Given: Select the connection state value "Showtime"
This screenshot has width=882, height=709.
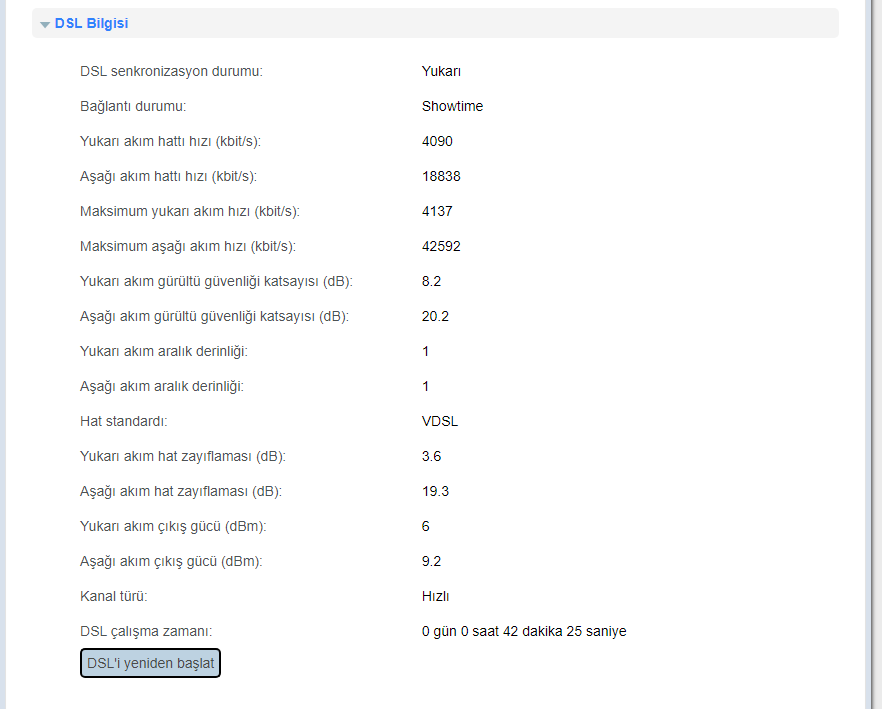Looking at the screenshot, I should 452,106.
